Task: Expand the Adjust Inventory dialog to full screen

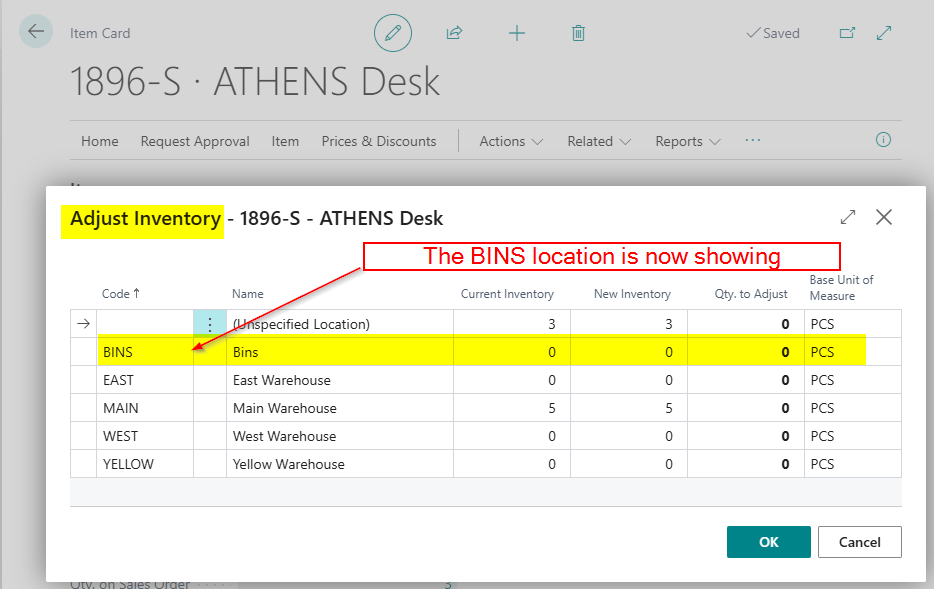Action: point(848,217)
